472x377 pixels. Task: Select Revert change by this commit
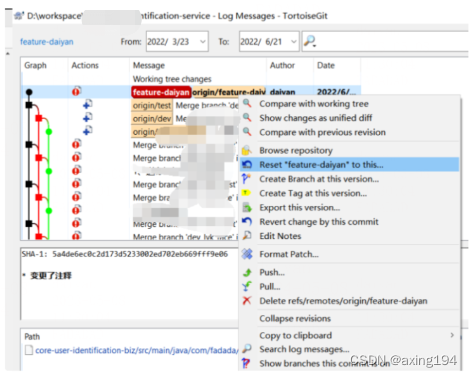tap(319, 222)
